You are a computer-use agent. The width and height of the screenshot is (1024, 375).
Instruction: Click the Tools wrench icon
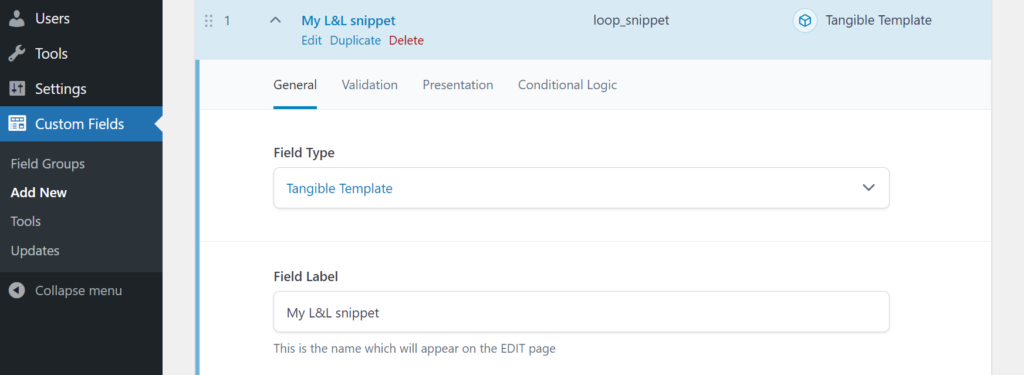tap(17, 54)
